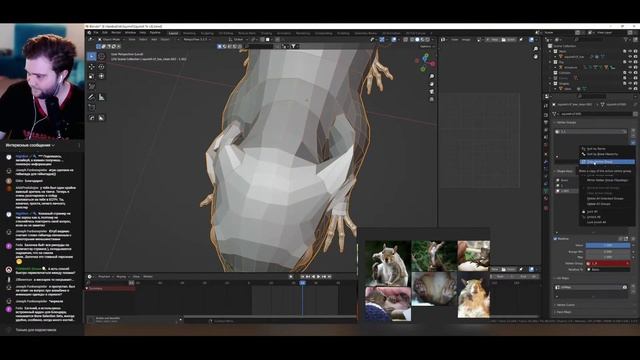640x360 pixels.
Task: Collapse the UV Maps panel
Action: [562, 278]
